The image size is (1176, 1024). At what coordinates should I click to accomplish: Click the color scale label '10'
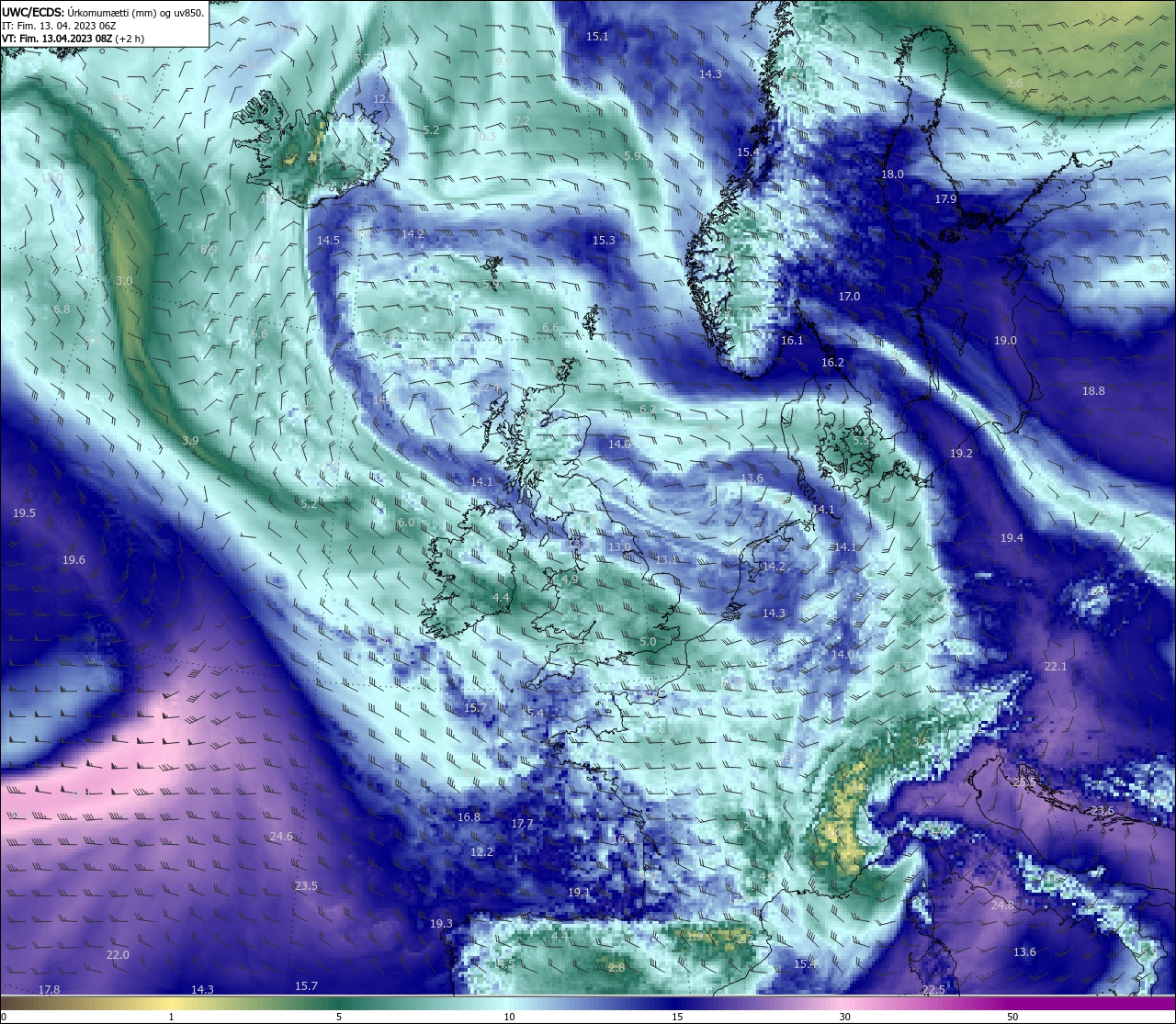(509, 1017)
